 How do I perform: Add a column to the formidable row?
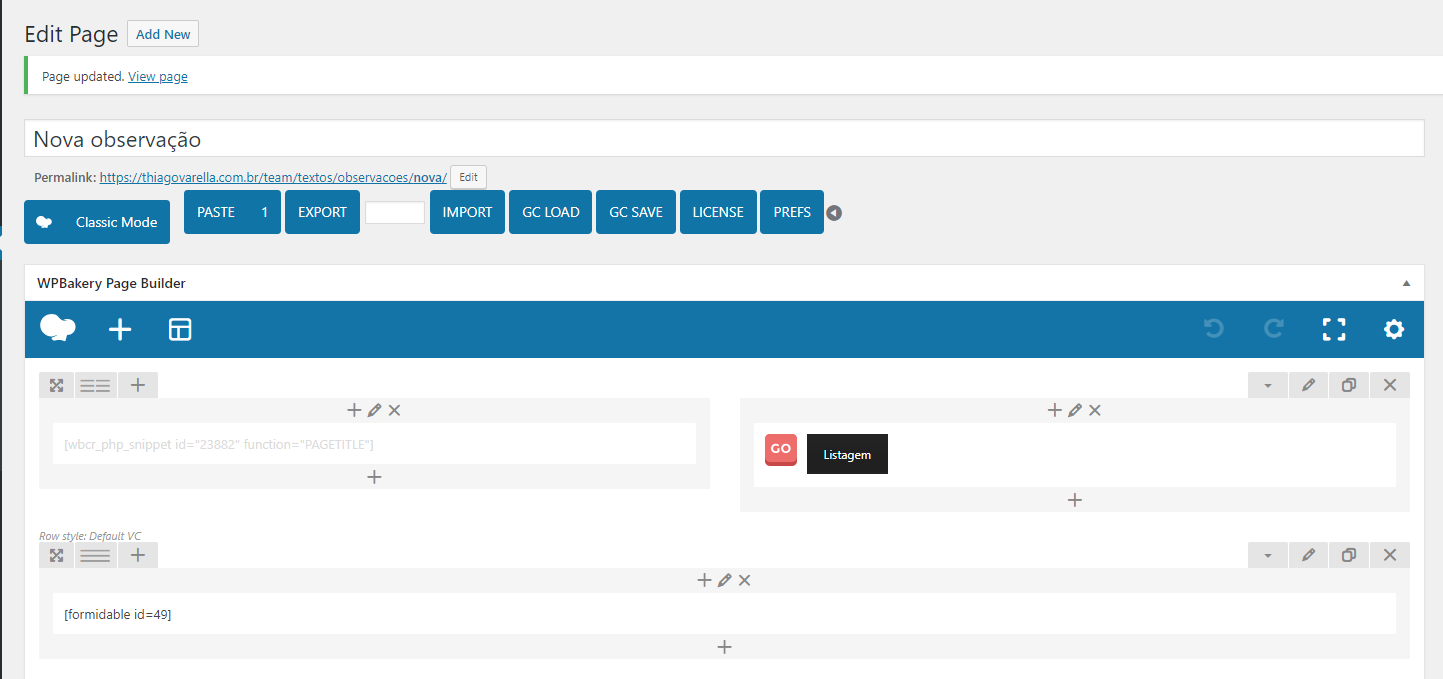pos(138,555)
